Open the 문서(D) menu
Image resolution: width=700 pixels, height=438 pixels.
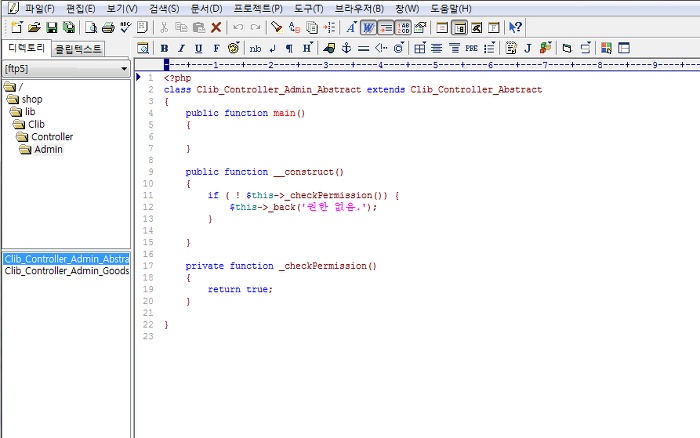206,8
